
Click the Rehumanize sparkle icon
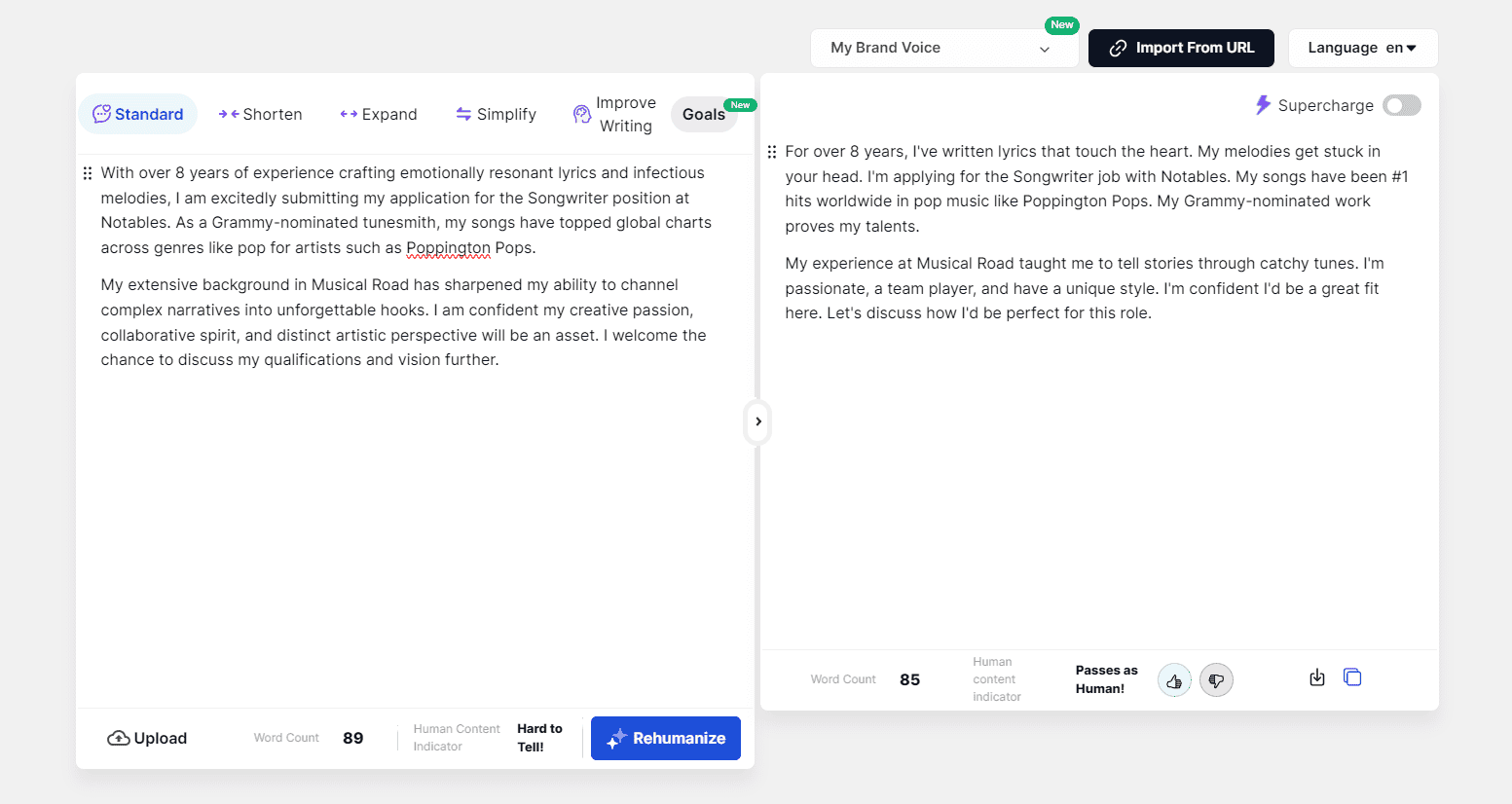[616, 739]
